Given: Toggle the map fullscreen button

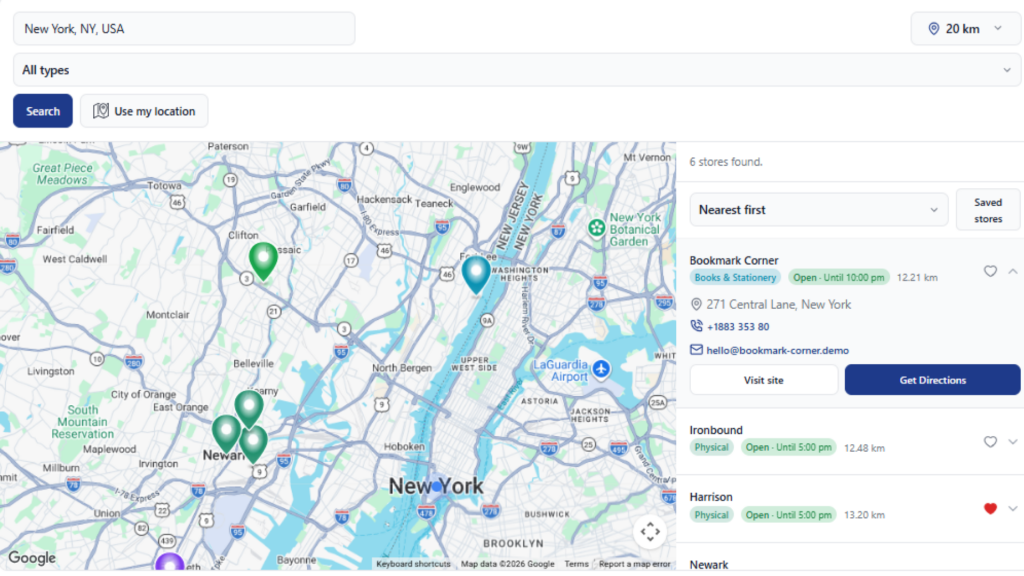Looking at the screenshot, I should point(650,532).
